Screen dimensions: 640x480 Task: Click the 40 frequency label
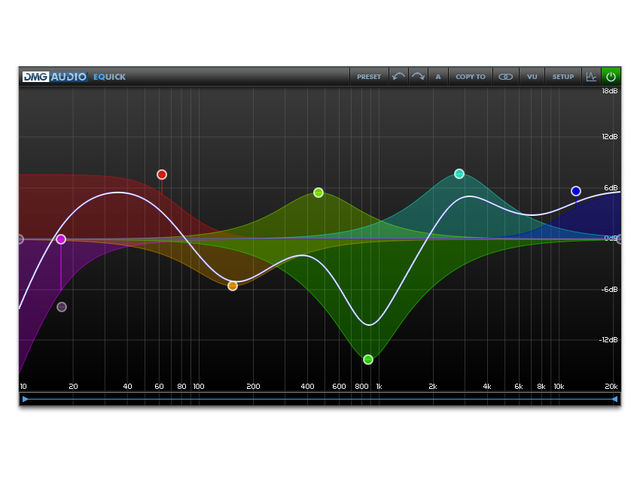click(x=127, y=387)
